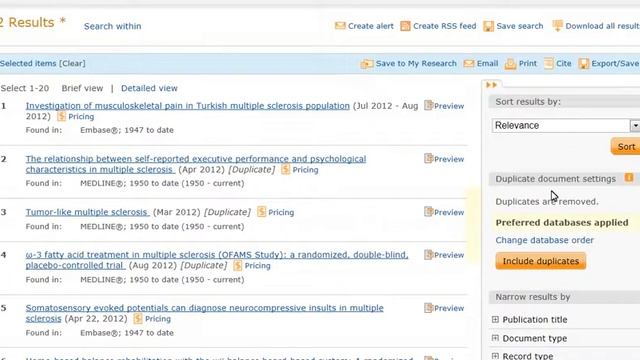Click the info icon beside Duplicate document settings
Viewport: 640px width, 360px height.
point(629,178)
